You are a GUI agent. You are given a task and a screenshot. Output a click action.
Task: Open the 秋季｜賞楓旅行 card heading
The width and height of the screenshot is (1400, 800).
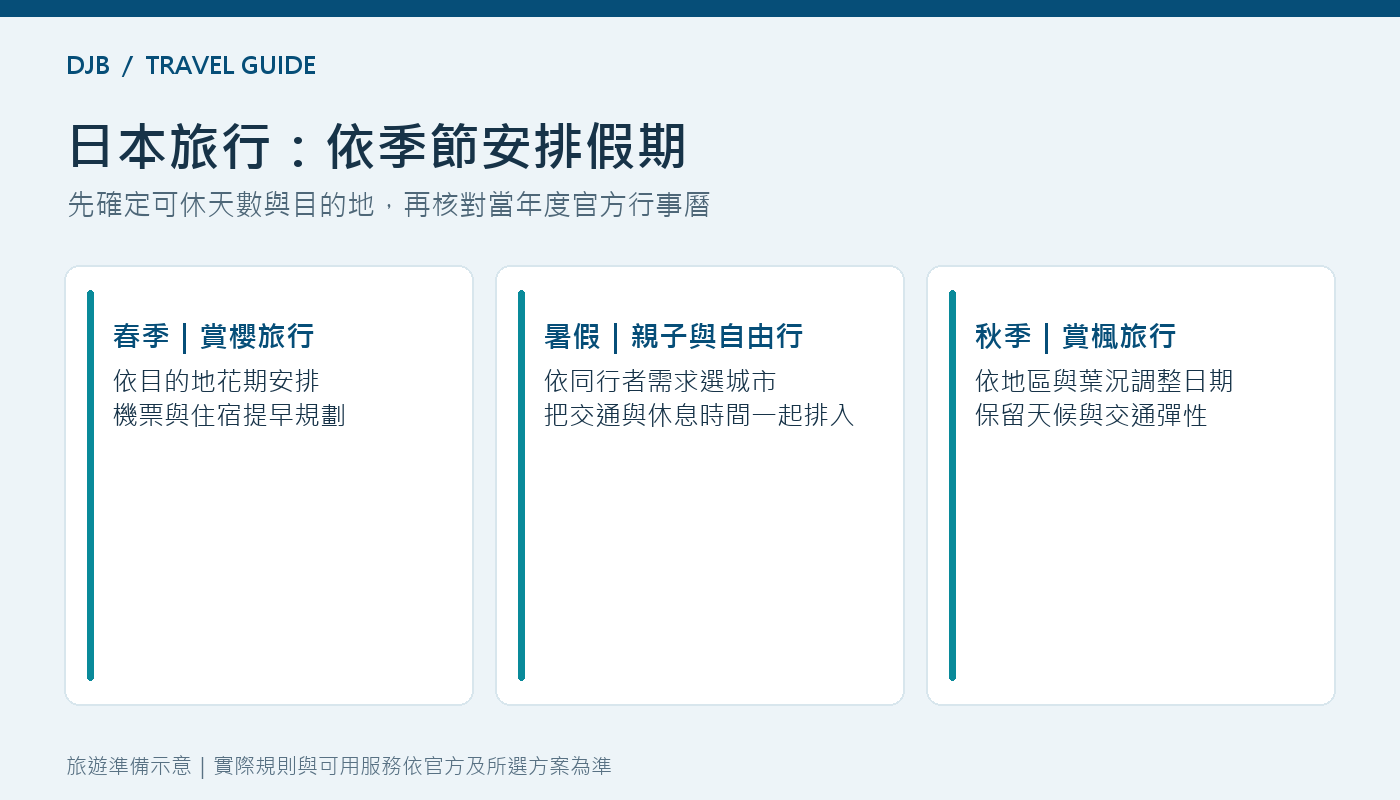pos(1076,336)
